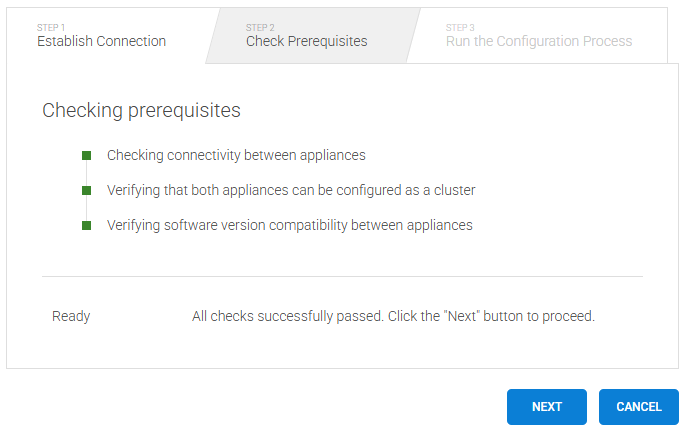Click green square beside software version compatibility
Screen dimensions: 696x441
click(87, 225)
